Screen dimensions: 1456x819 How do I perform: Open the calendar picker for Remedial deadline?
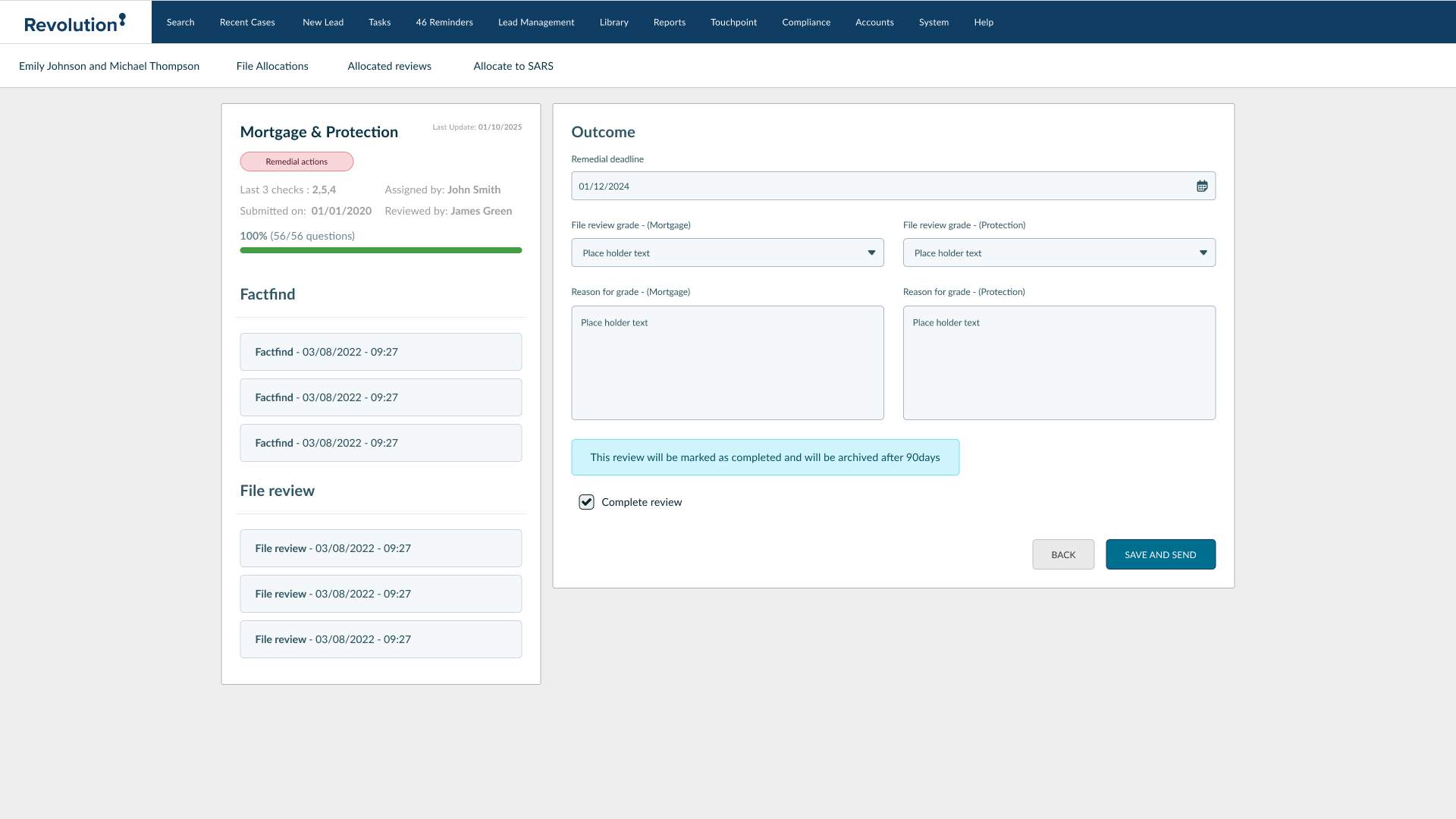pyautogui.click(x=1201, y=185)
